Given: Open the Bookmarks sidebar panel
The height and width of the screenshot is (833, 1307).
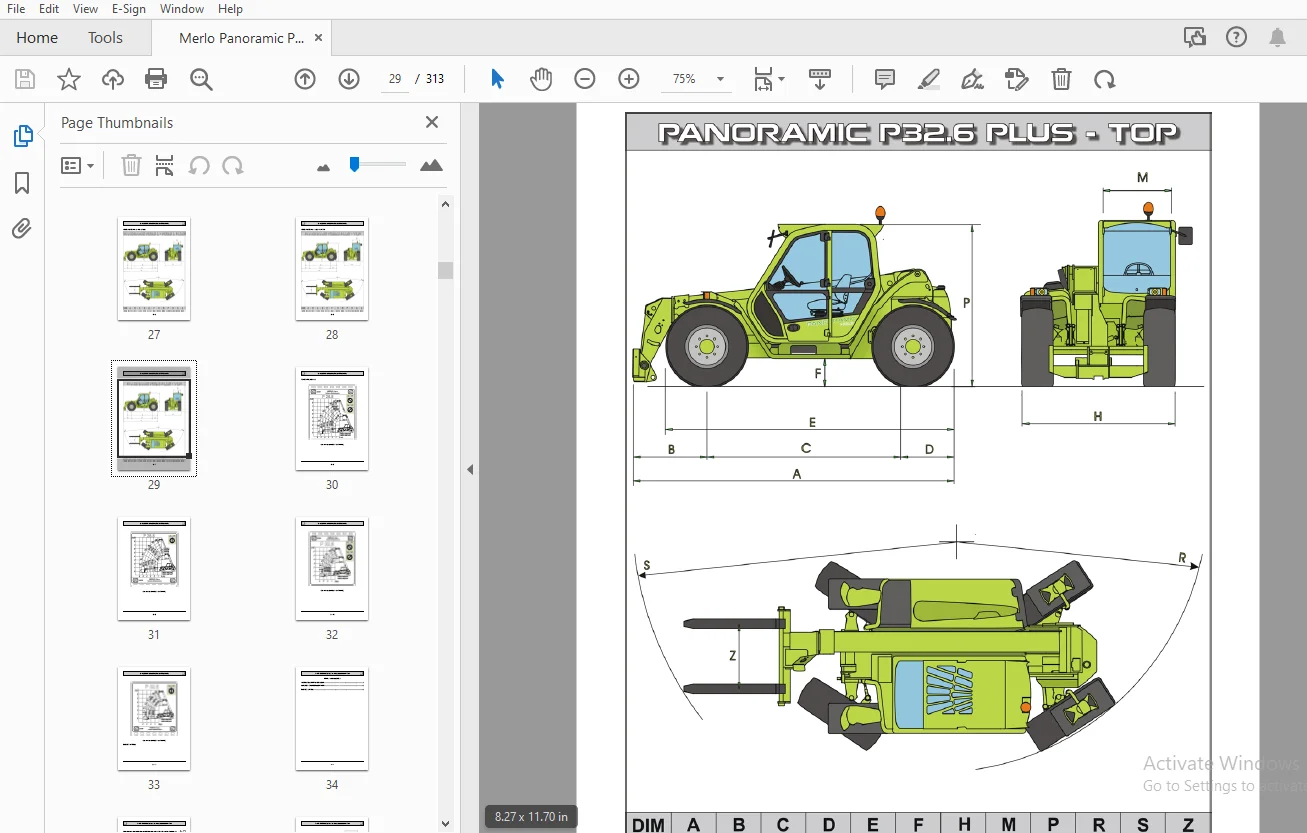Looking at the screenshot, I should pos(22,183).
